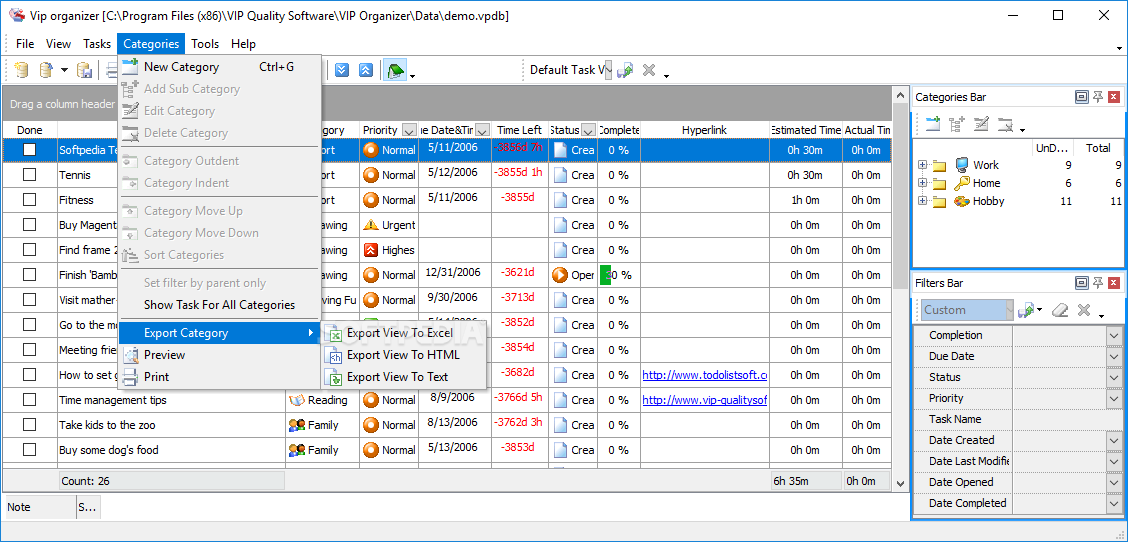The image size is (1128, 542).
Task: Click the Urgent warning icon in Priority column
Action: coord(370,225)
